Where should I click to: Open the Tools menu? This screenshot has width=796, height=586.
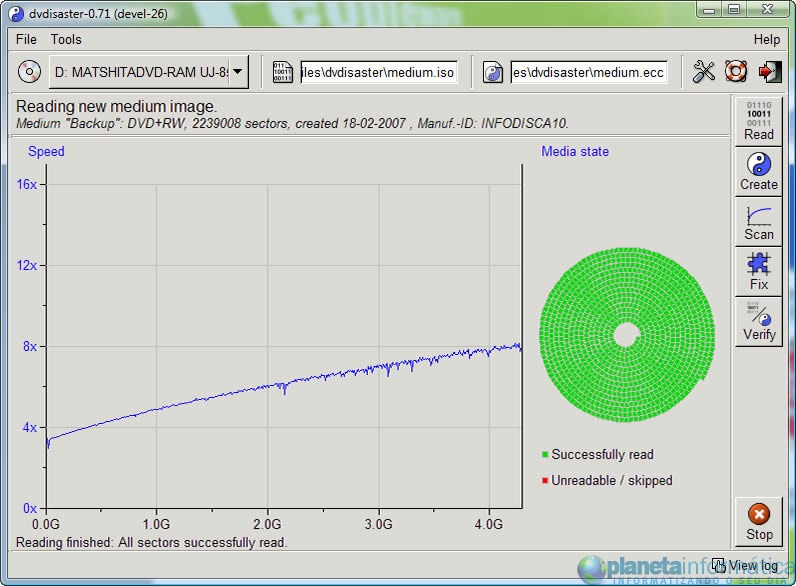(x=66, y=39)
